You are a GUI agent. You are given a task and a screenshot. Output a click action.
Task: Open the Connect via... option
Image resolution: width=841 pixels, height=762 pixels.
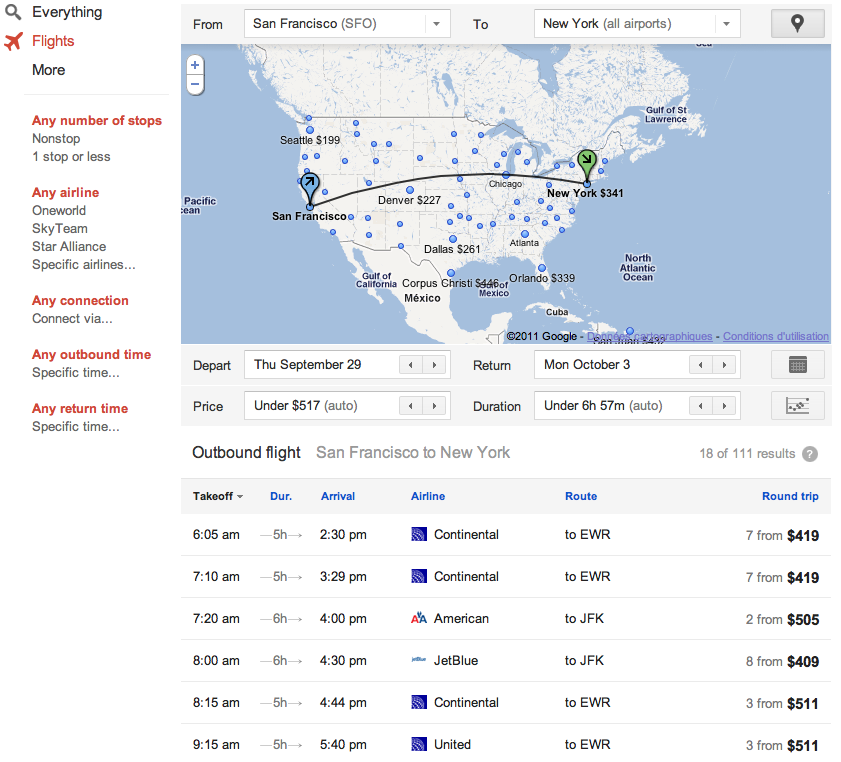pos(72,319)
